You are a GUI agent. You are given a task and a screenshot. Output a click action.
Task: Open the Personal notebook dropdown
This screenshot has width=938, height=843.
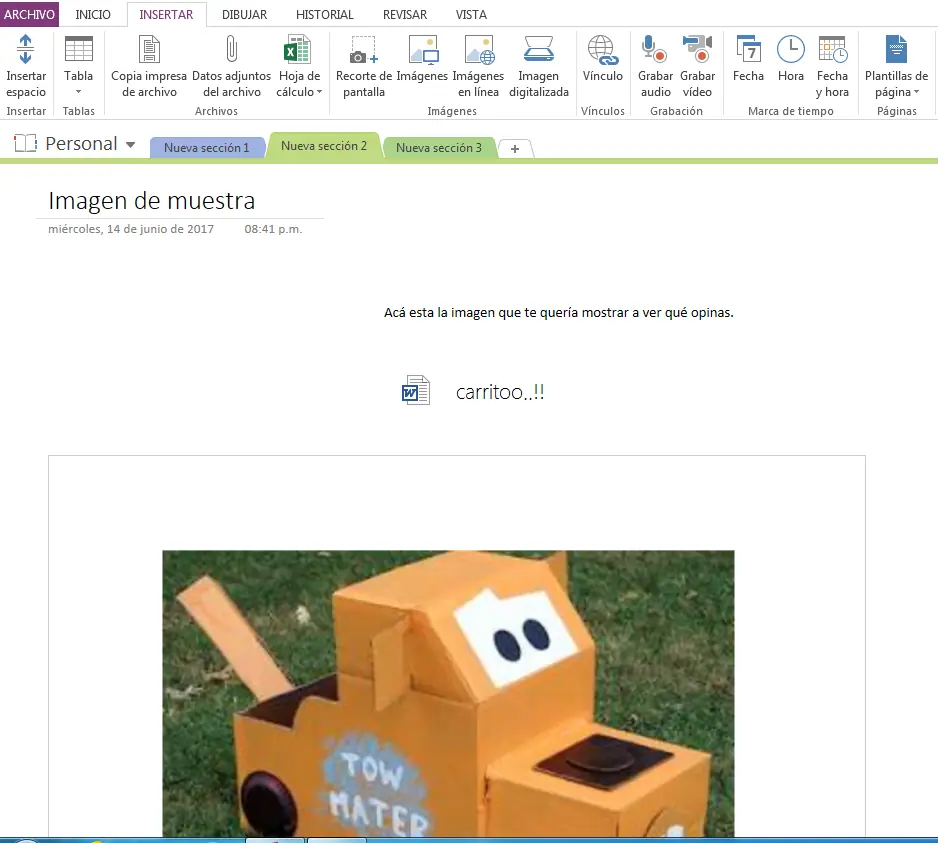(x=130, y=145)
